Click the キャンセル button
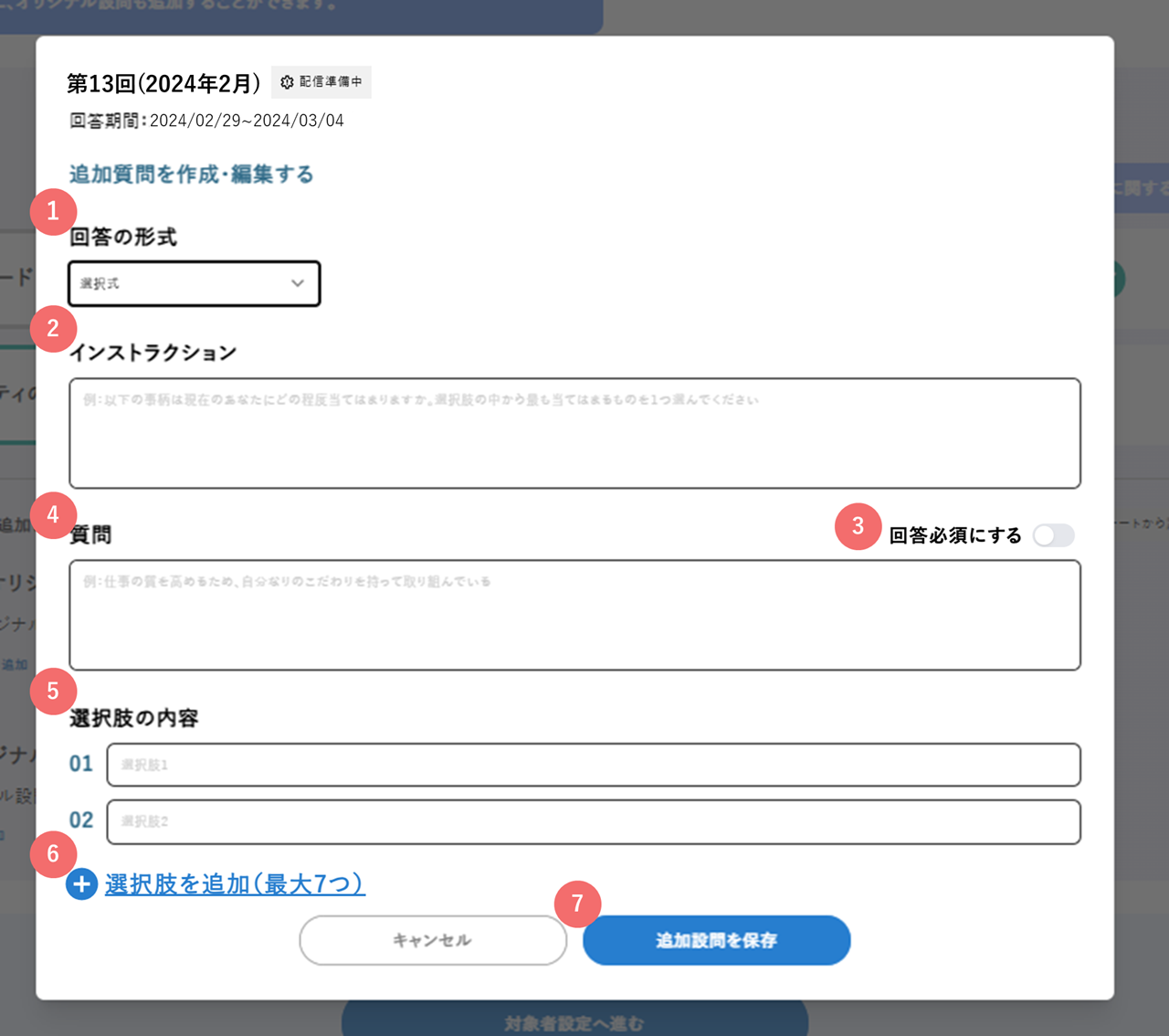Viewport: 1169px width, 1036px height. coord(433,940)
